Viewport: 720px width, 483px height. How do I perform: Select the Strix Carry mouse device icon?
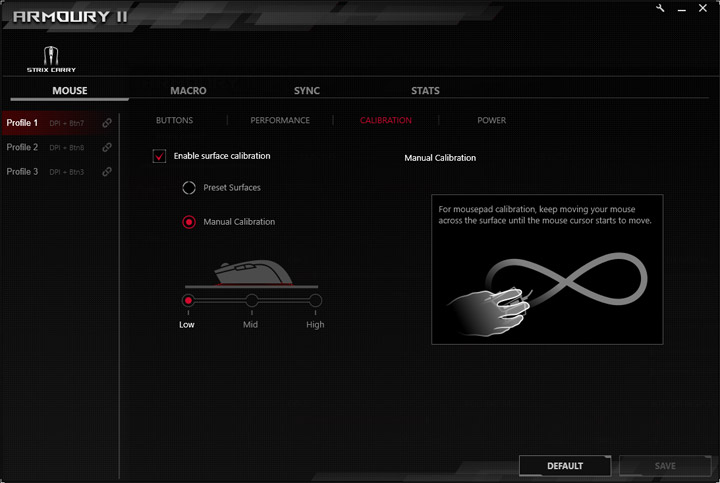tap(51, 59)
